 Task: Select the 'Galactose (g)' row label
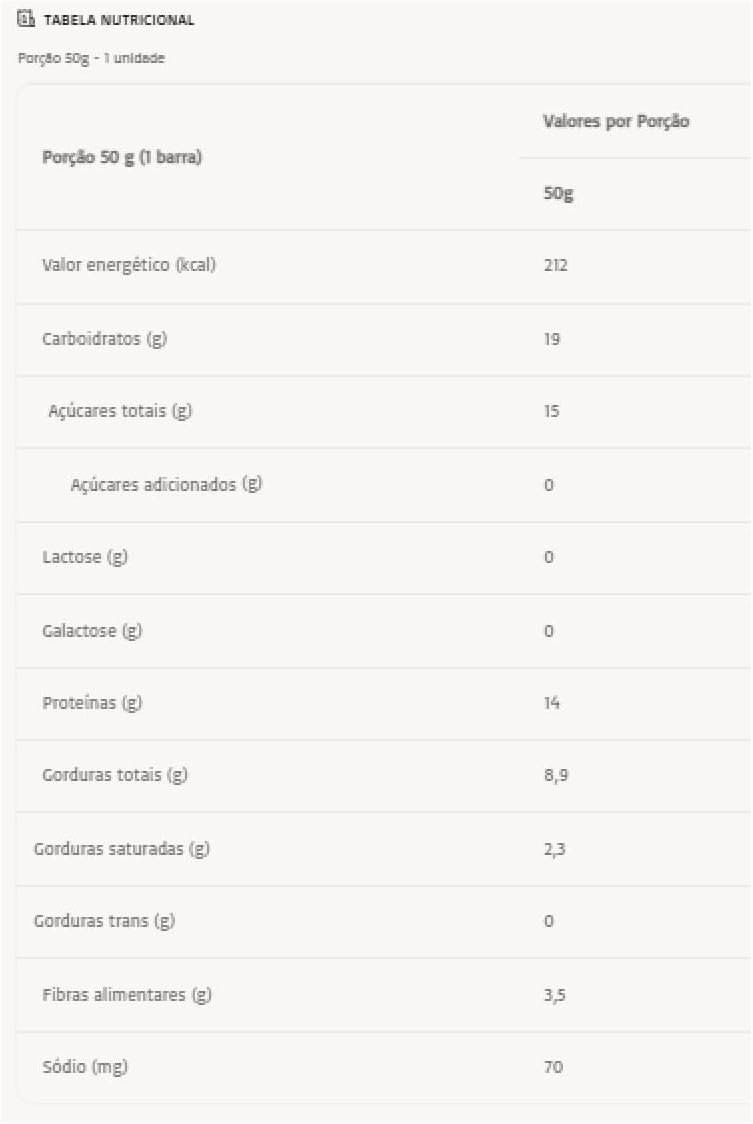pyautogui.click(x=92, y=631)
